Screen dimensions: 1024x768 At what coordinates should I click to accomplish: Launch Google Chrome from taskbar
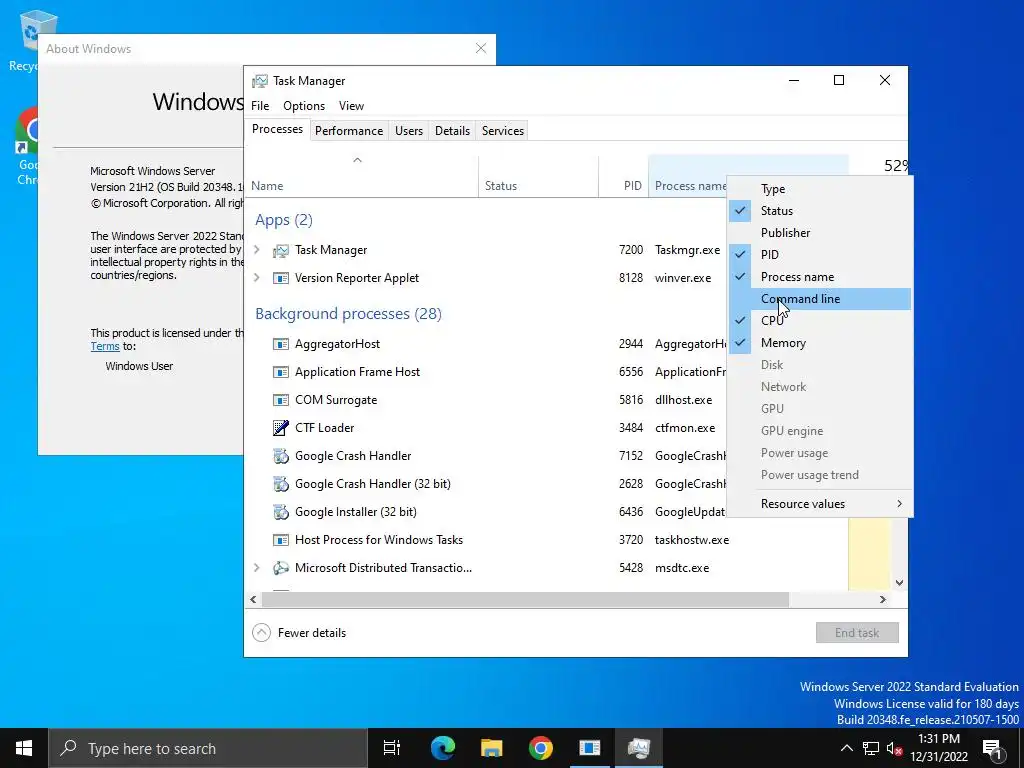[x=540, y=748]
